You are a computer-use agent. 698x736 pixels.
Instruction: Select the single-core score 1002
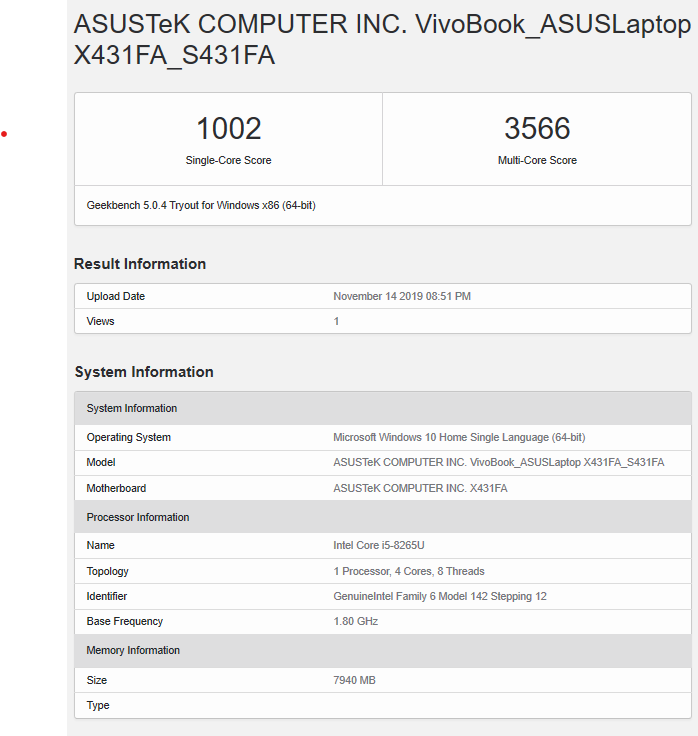(229, 128)
